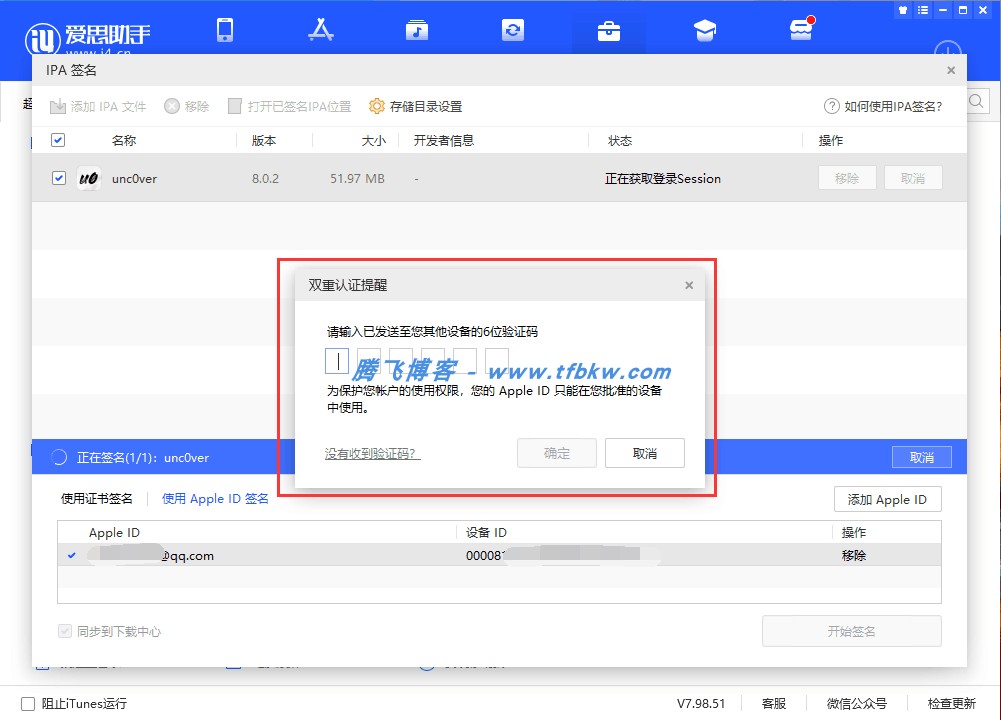Select the toolbox icon in the top navigation
This screenshot has width=1001, height=720.
click(608, 30)
